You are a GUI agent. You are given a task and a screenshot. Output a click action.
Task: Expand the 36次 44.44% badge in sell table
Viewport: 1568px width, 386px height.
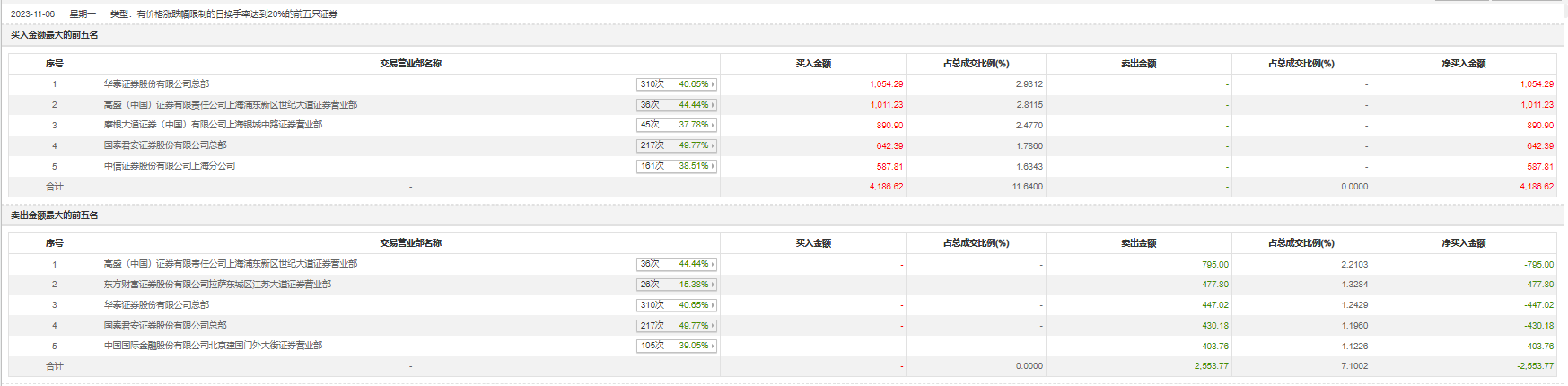[677, 264]
